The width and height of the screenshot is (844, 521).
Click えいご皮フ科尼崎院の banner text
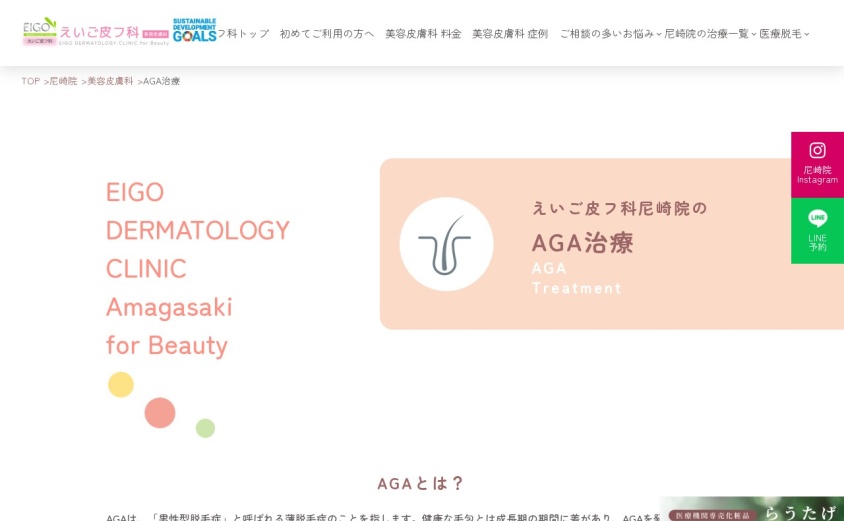point(619,208)
